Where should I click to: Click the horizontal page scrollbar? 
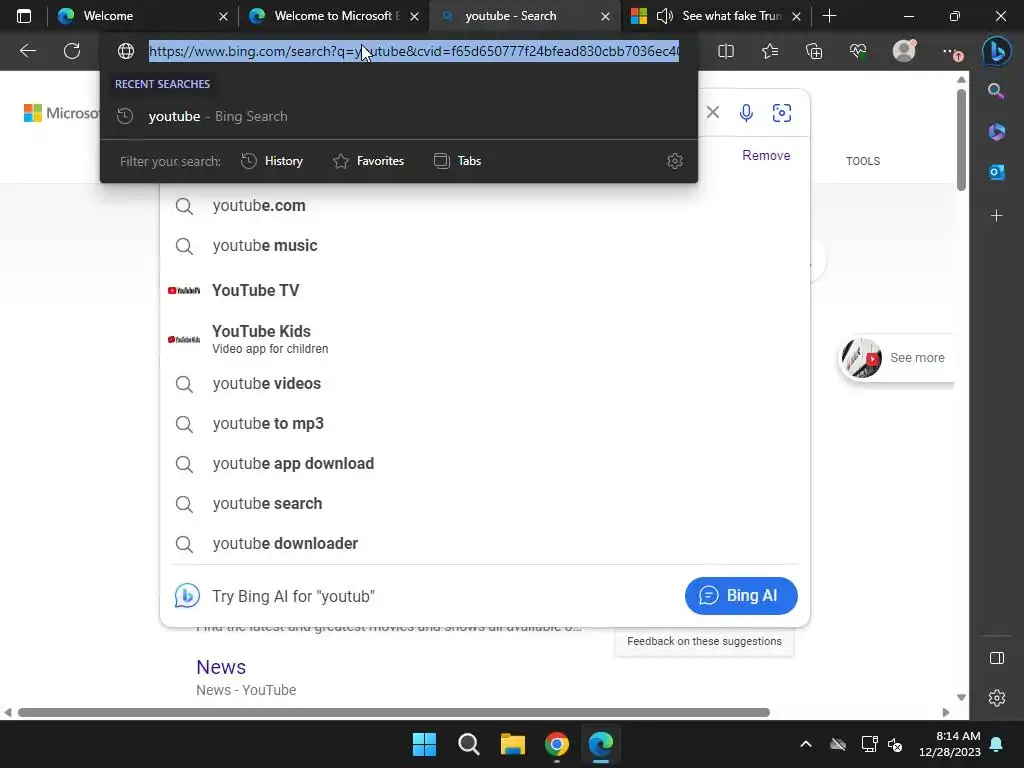(394, 712)
